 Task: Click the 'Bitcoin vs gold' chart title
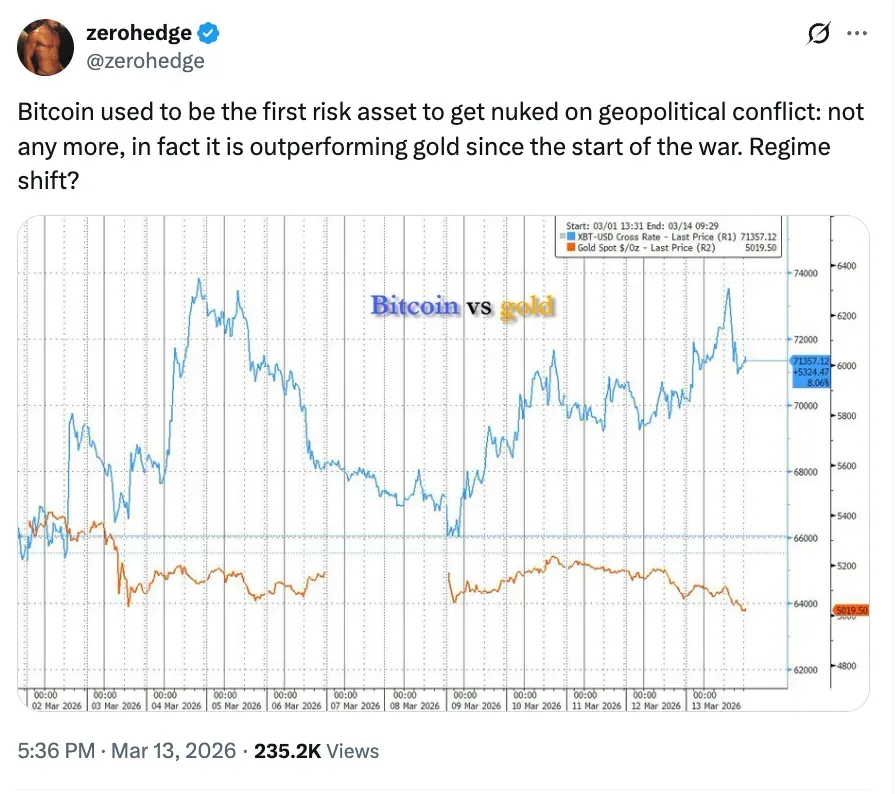click(x=461, y=306)
